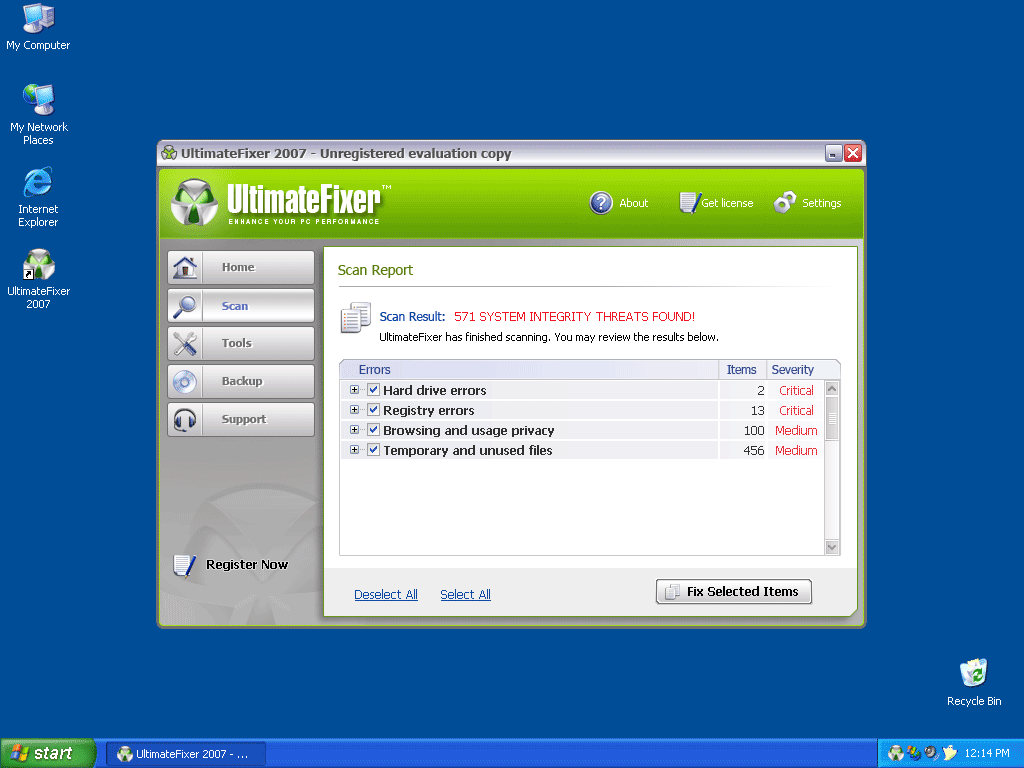Open Settings via the gears icon
The image size is (1024, 768).
(x=785, y=203)
